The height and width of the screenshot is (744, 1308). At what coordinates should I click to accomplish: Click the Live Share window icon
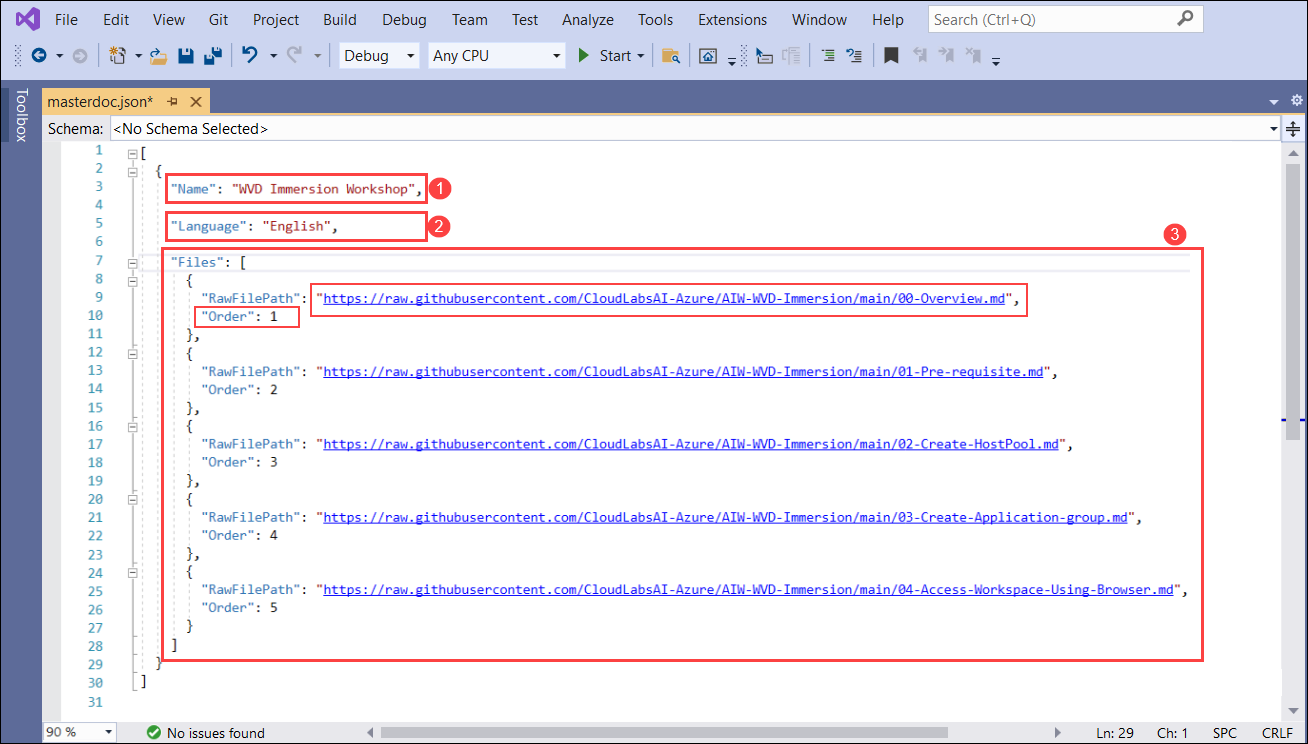point(708,56)
